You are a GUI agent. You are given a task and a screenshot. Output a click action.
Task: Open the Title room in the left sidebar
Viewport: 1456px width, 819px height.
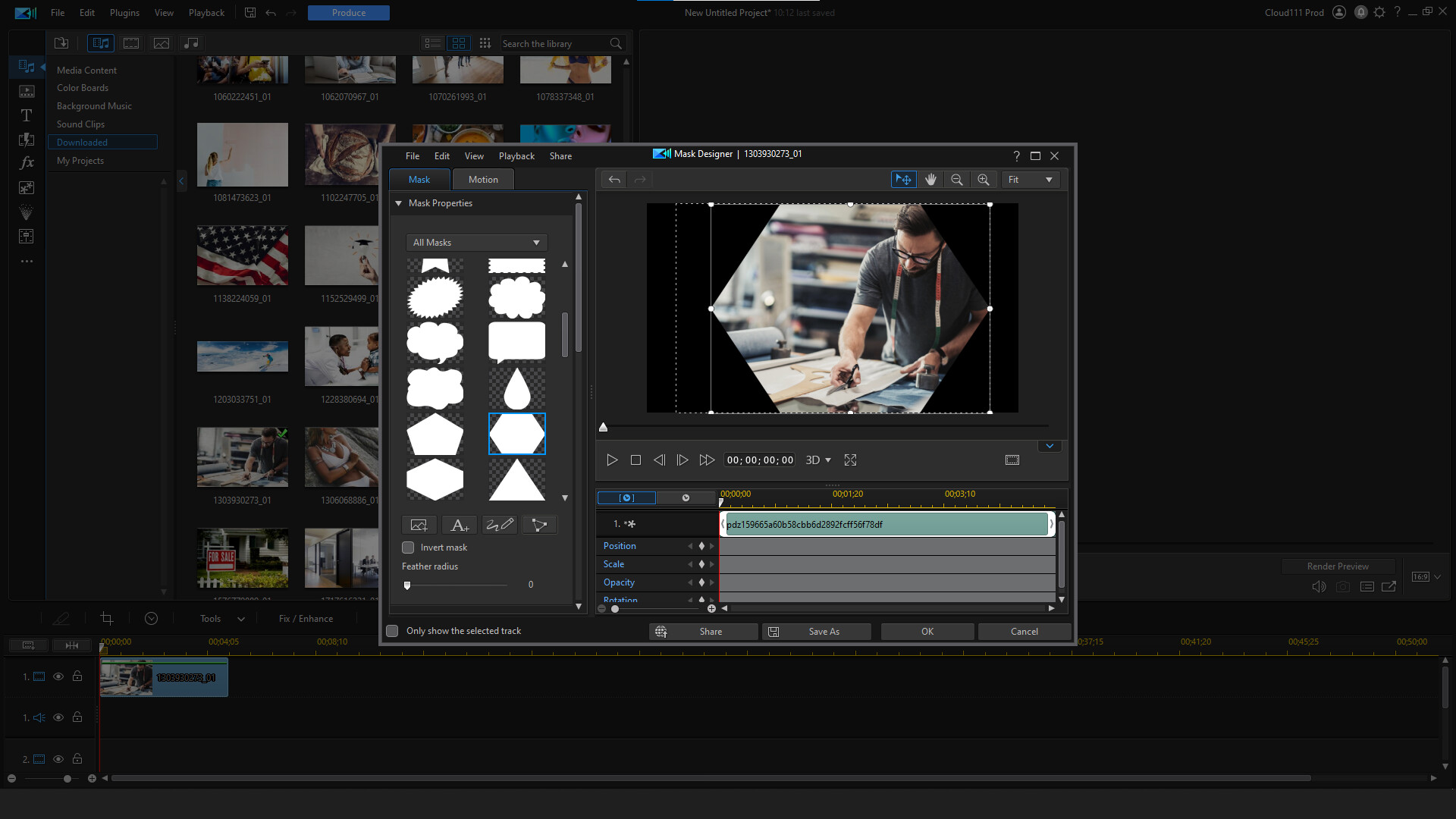tap(26, 115)
